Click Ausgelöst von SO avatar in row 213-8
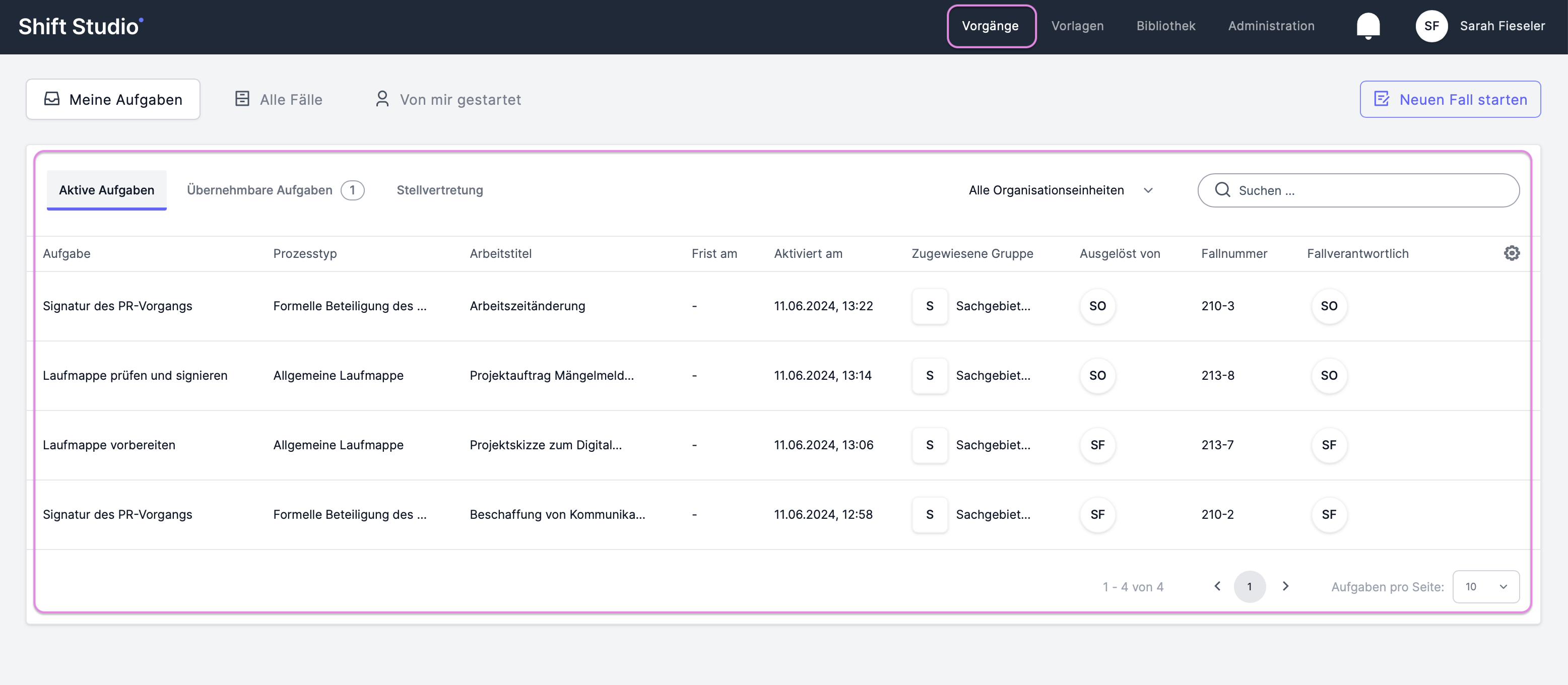Image resolution: width=1568 pixels, height=685 pixels. point(1097,375)
